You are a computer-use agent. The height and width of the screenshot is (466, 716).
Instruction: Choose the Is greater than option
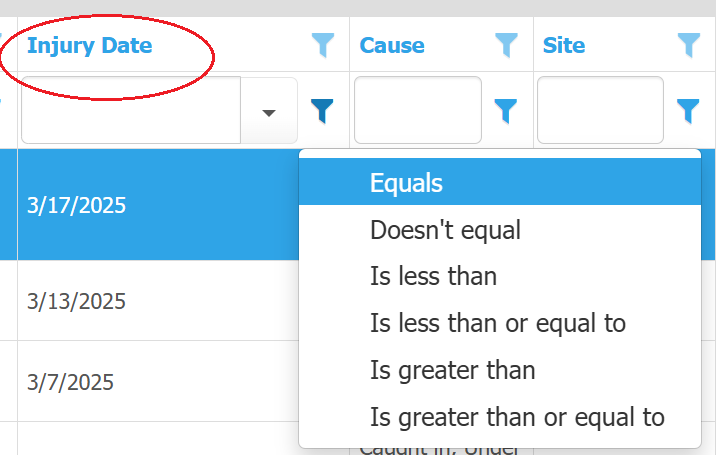pos(452,370)
